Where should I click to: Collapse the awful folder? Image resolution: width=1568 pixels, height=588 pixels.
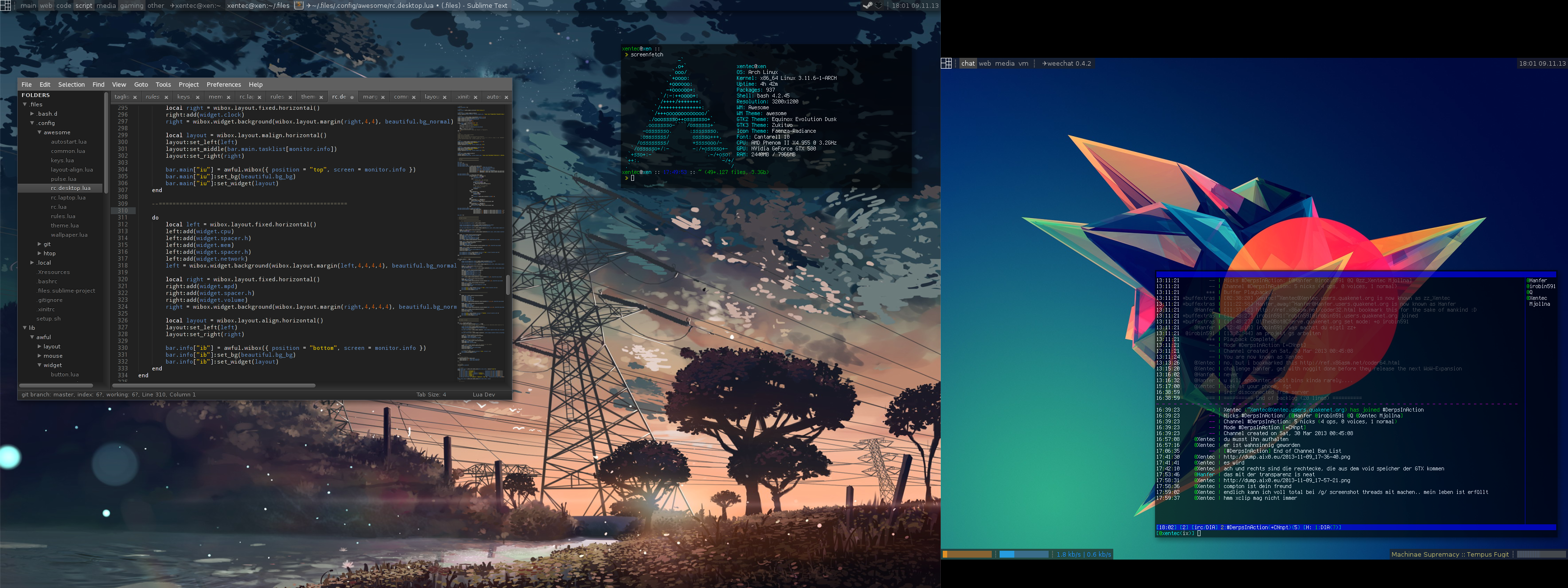(32, 337)
